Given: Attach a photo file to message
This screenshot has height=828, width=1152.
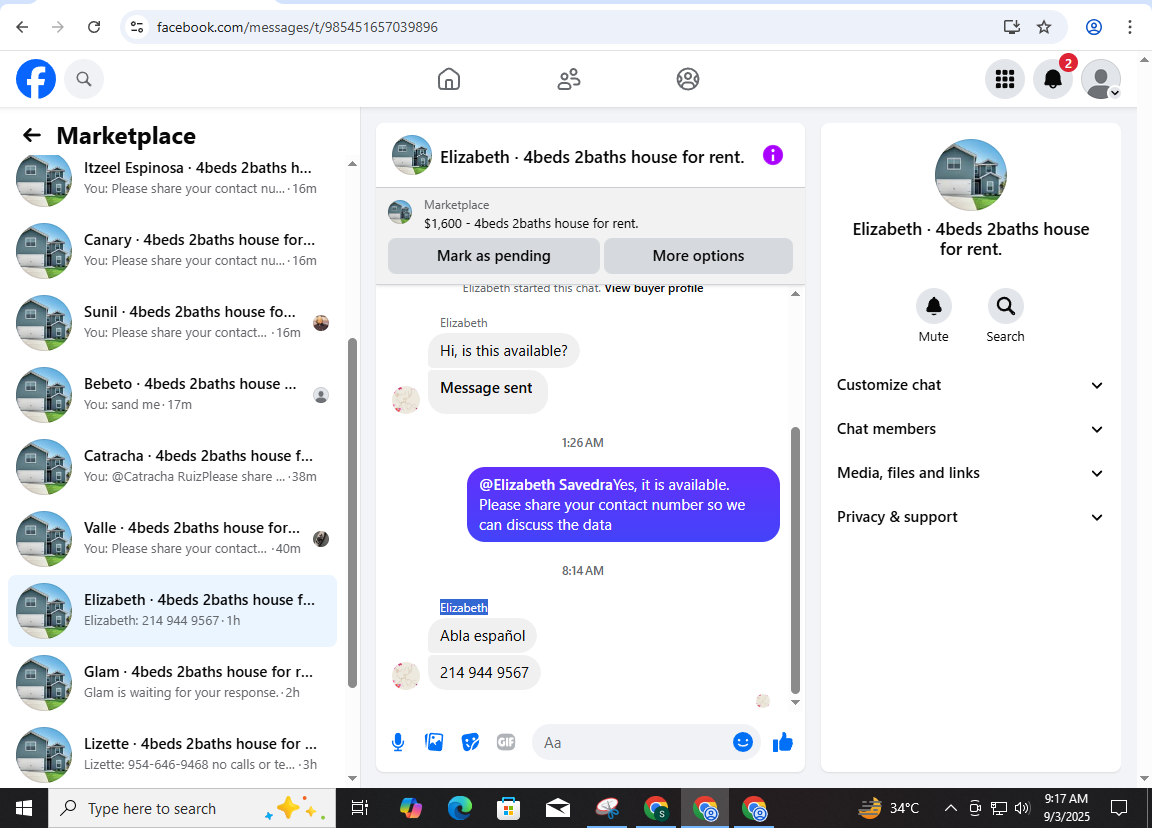Looking at the screenshot, I should tap(434, 742).
